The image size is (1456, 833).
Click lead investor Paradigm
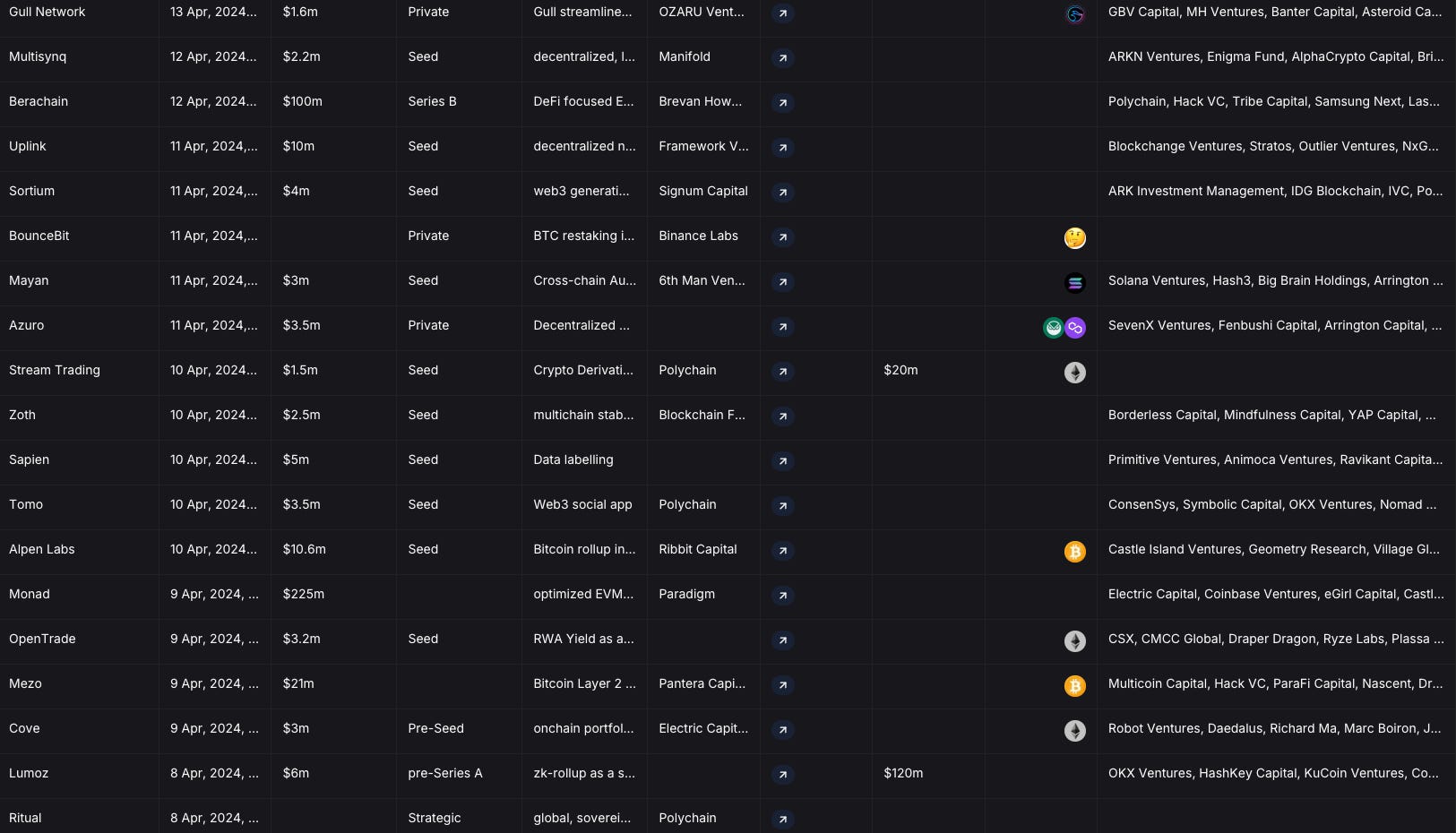click(x=686, y=594)
